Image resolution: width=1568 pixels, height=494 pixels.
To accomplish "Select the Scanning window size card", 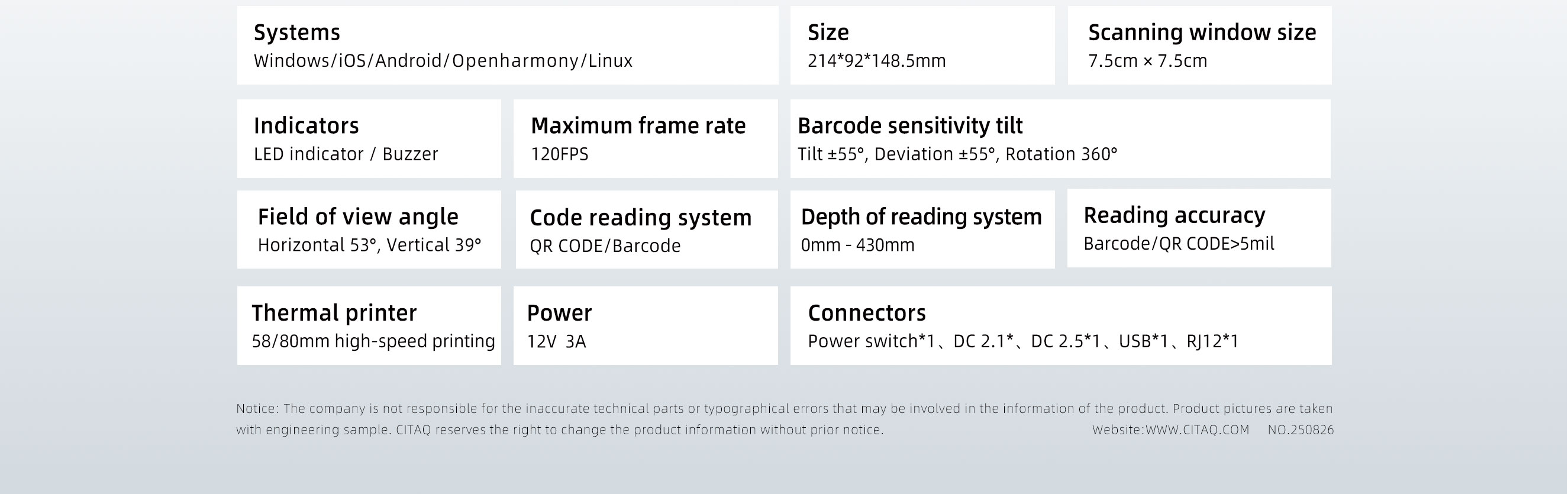I will (1199, 46).
